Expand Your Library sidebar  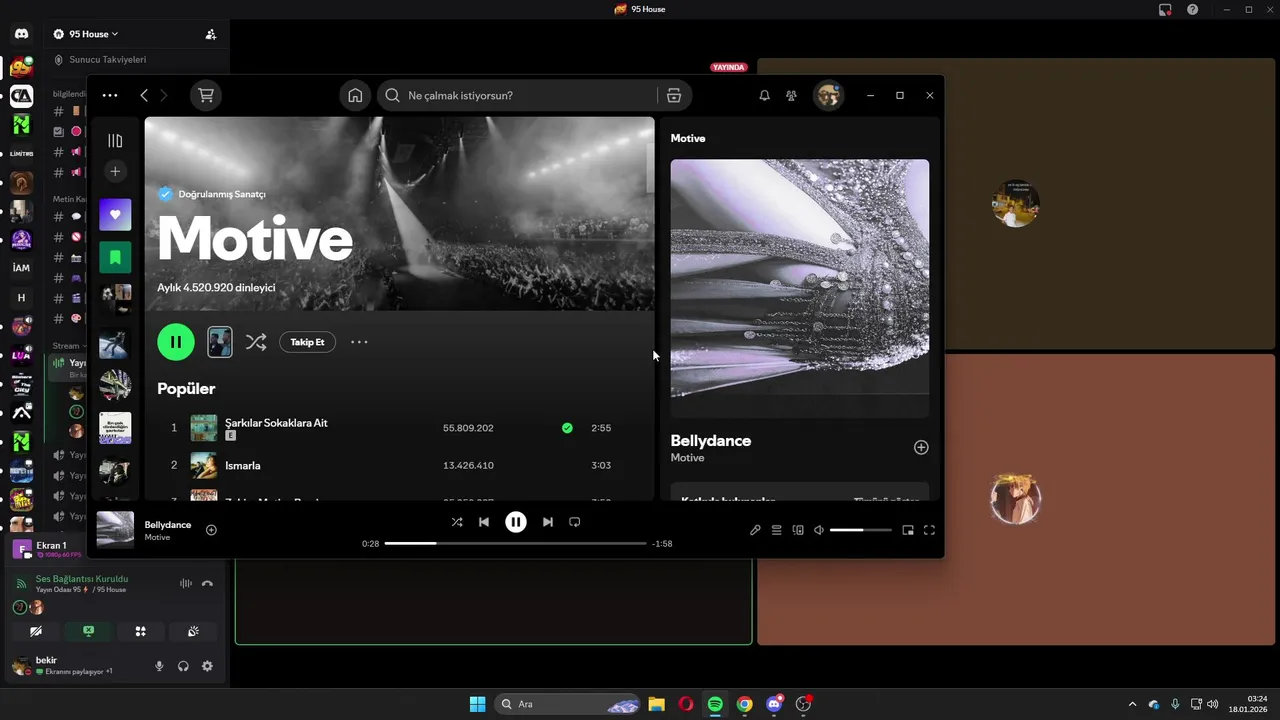point(115,141)
